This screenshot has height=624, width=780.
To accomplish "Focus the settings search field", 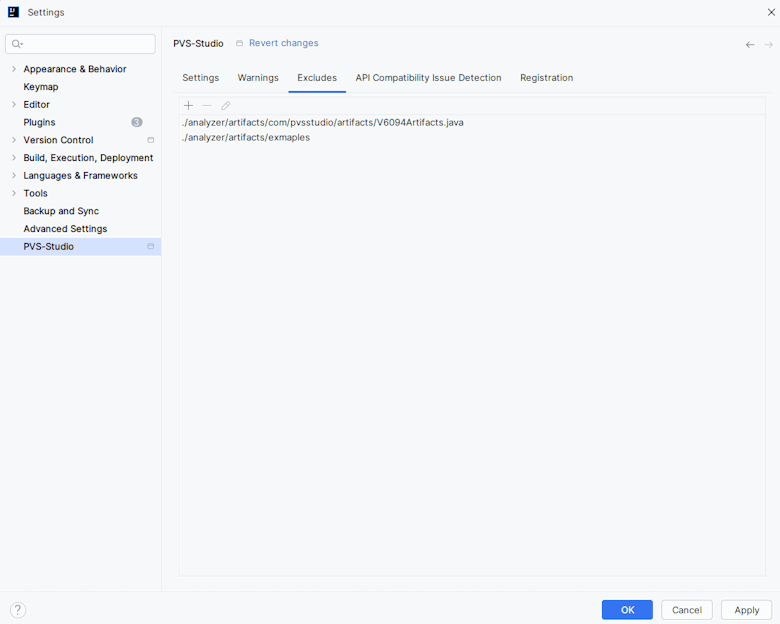I will (85, 44).
